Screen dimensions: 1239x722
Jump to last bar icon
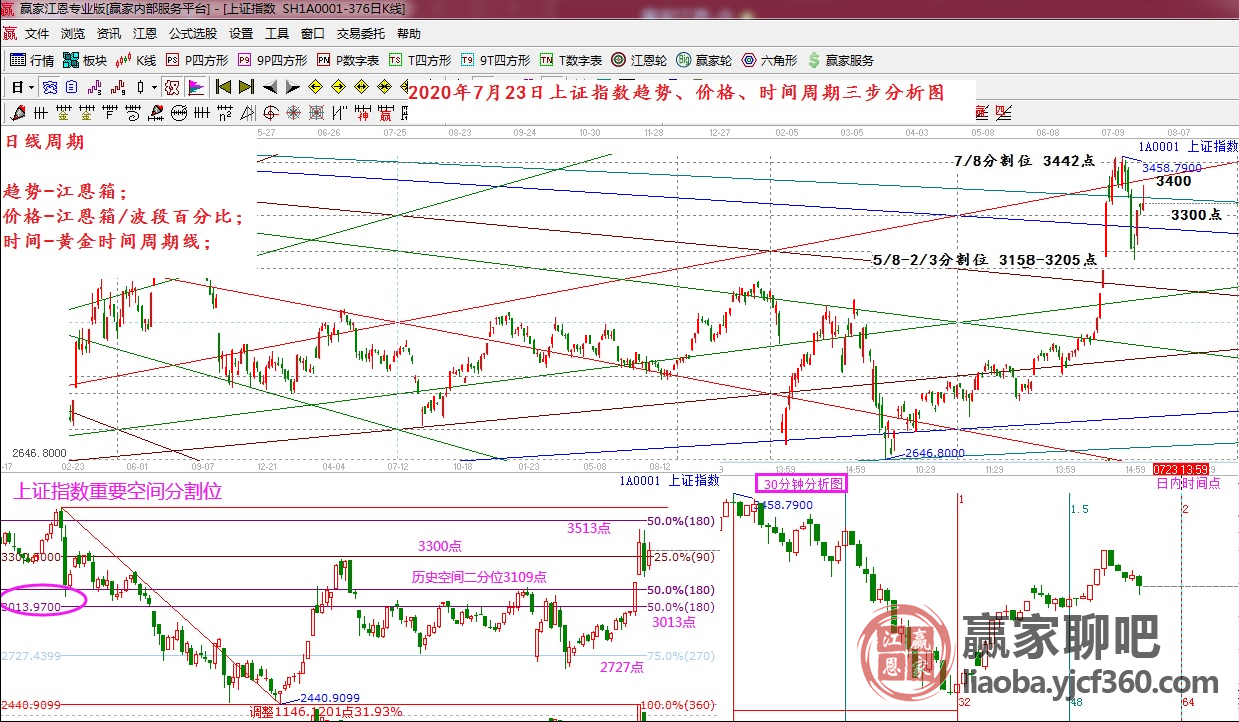click(x=246, y=87)
